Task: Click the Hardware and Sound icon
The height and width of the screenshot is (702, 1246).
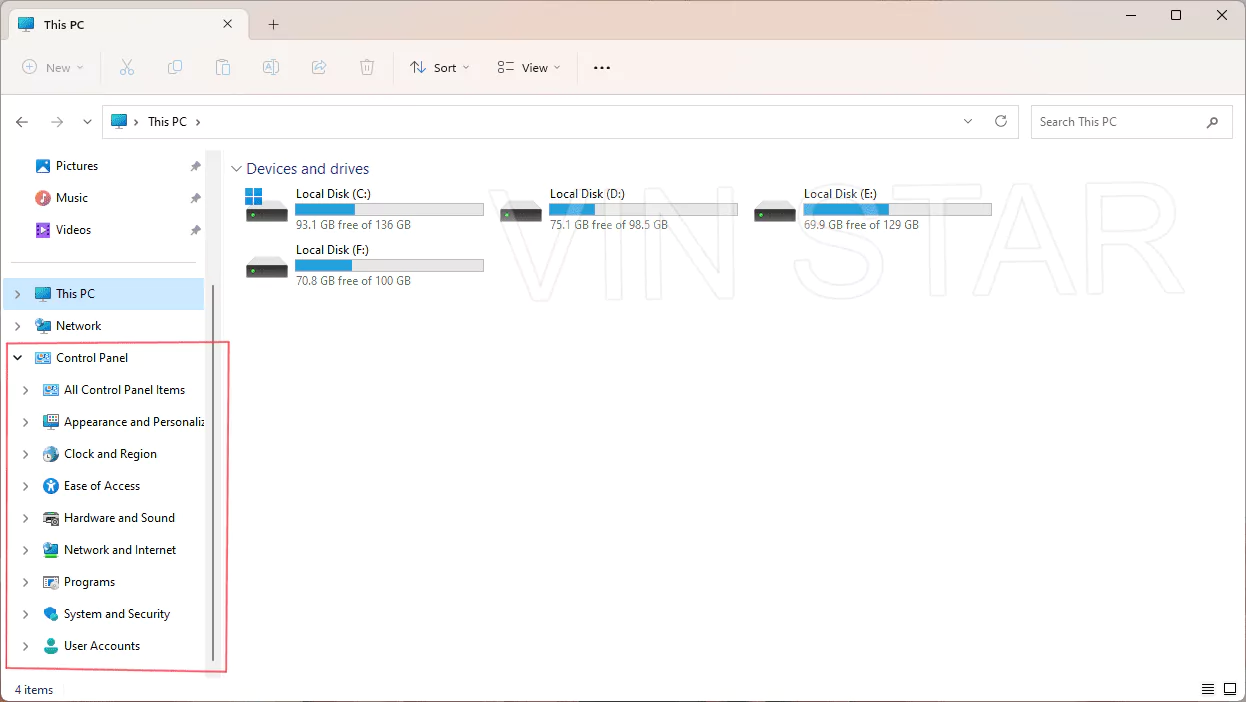Action: (x=51, y=518)
